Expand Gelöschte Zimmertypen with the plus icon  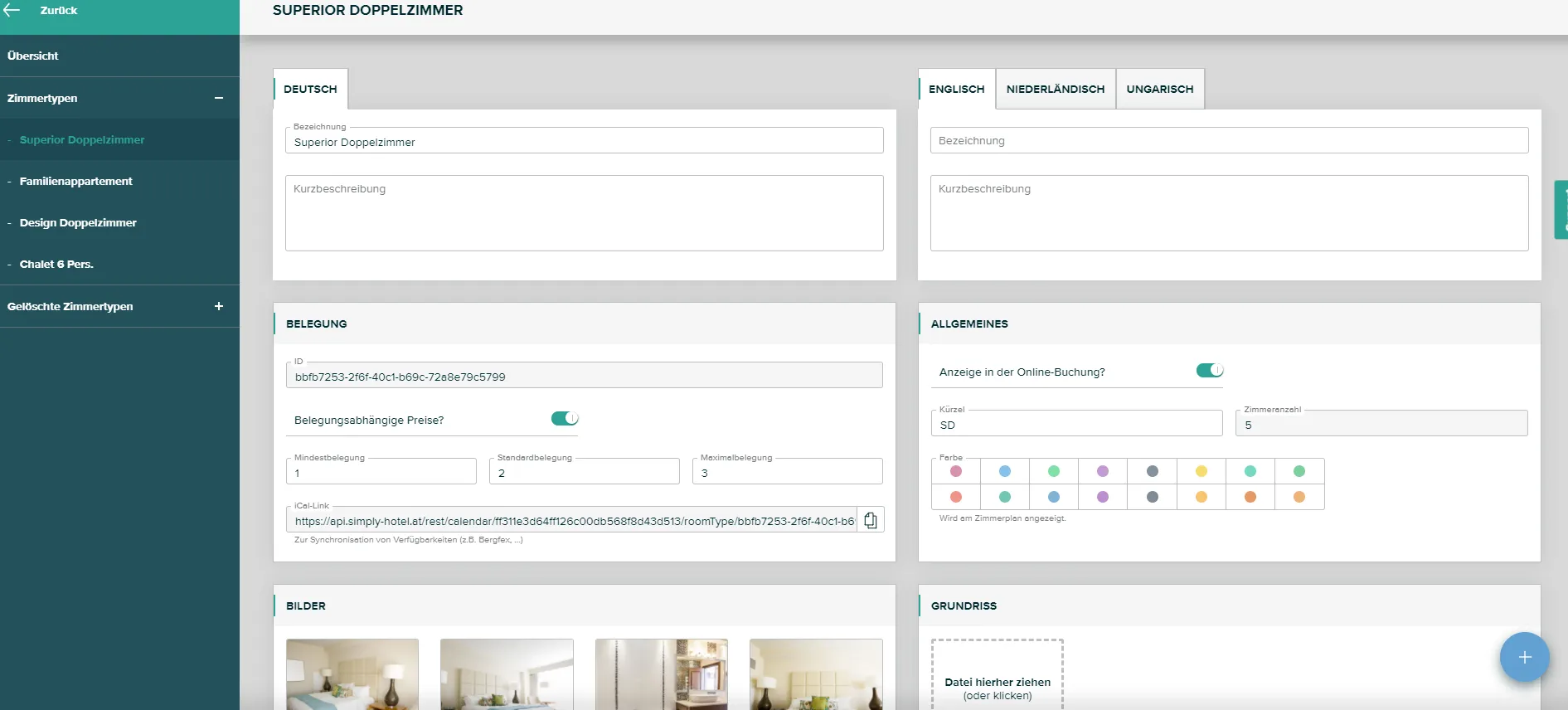coord(219,306)
